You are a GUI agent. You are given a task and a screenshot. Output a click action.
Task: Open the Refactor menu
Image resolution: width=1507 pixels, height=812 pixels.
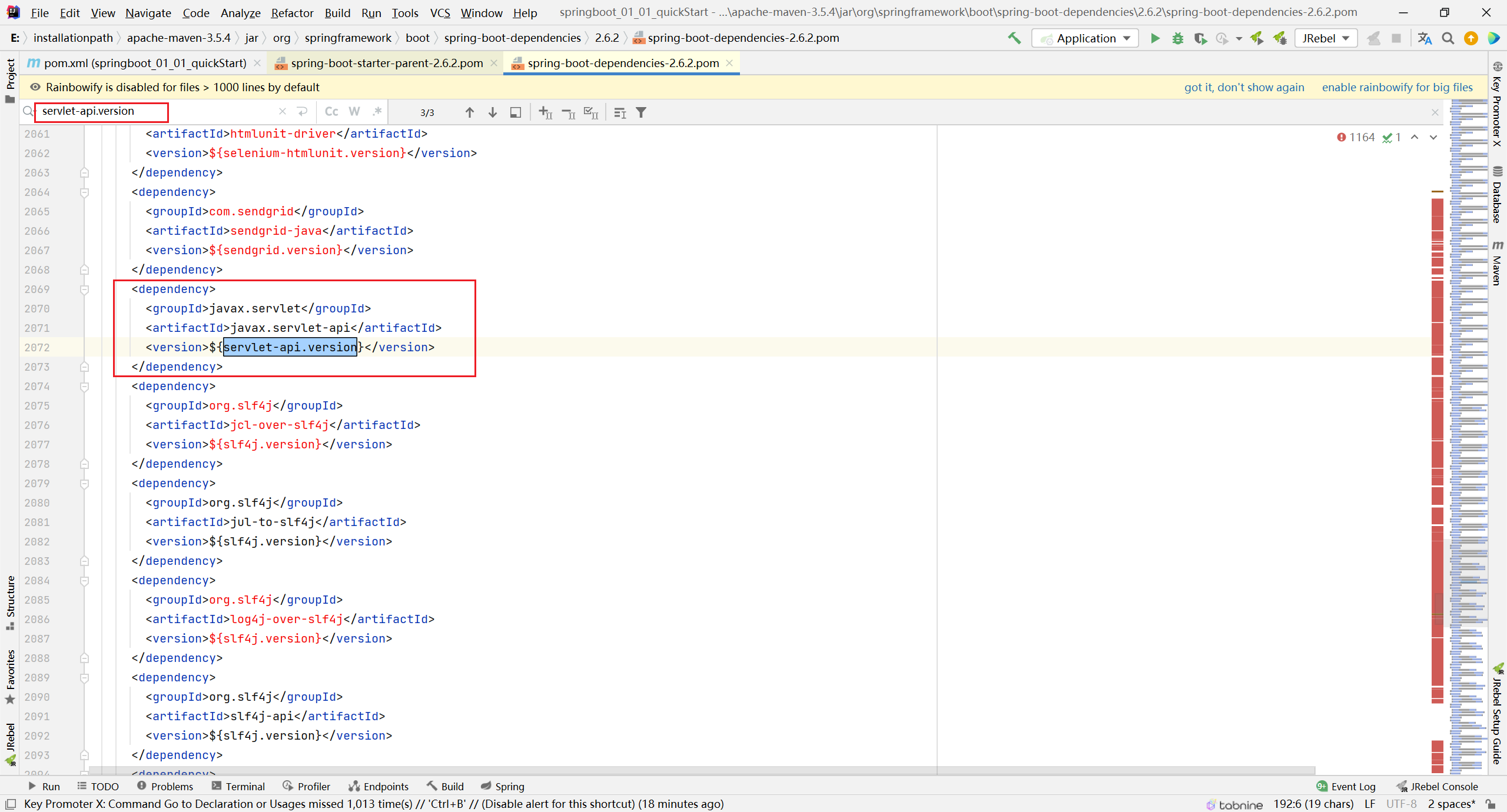click(292, 12)
